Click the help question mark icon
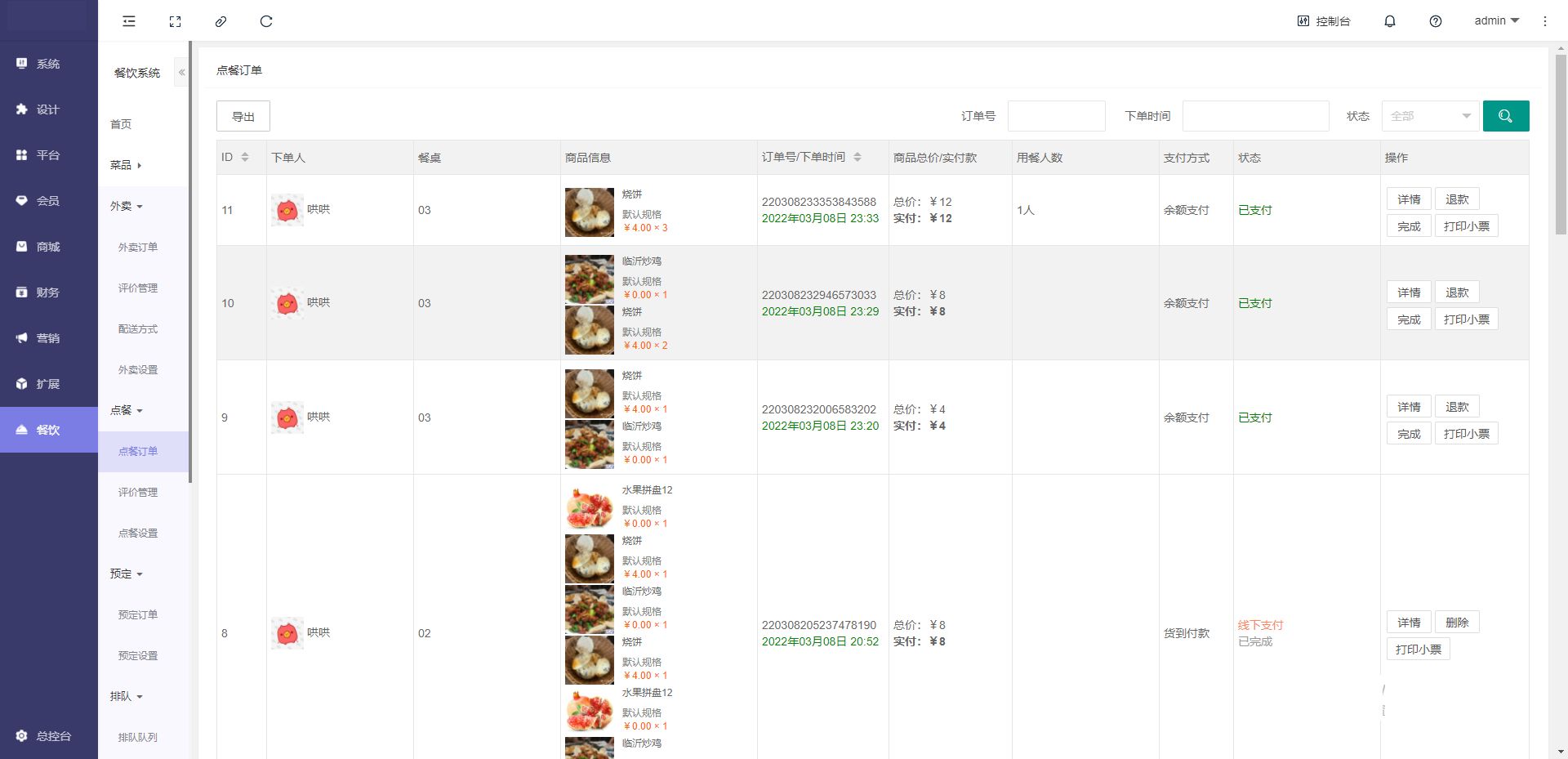This screenshot has height=759, width=1568. pos(1435,21)
